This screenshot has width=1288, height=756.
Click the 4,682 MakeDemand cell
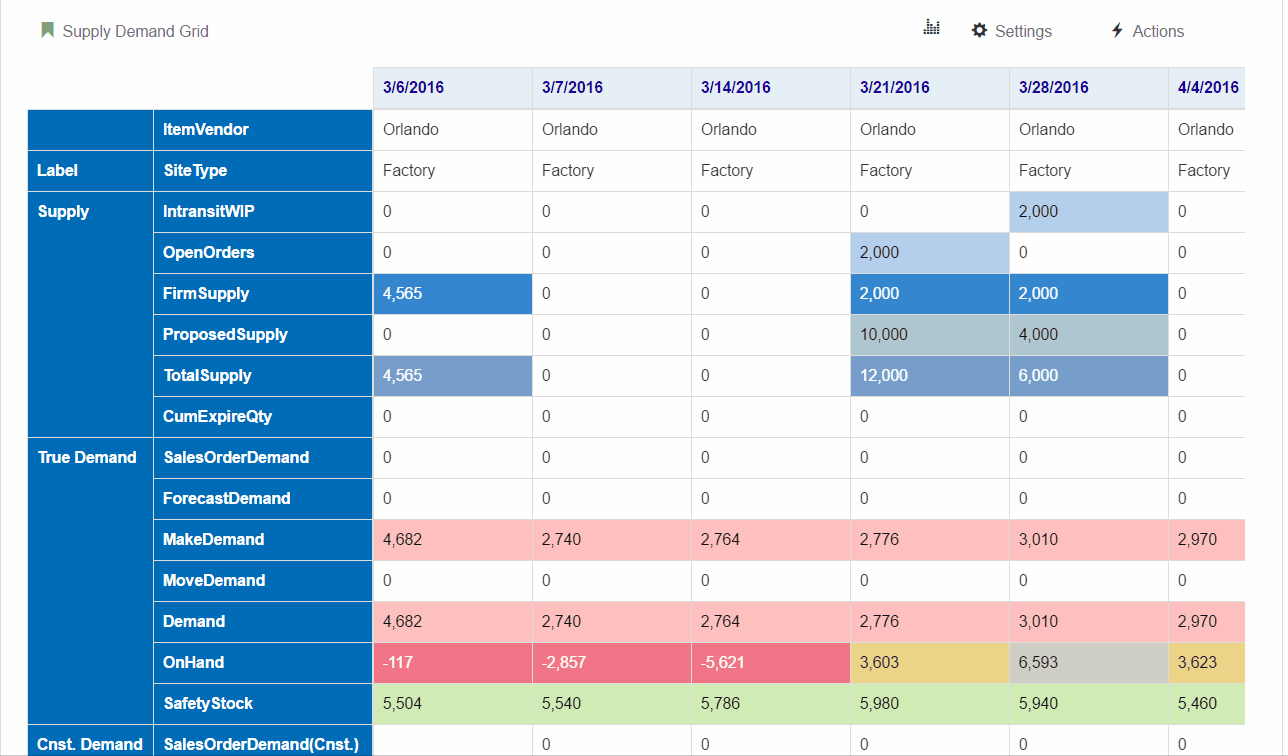point(452,540)
